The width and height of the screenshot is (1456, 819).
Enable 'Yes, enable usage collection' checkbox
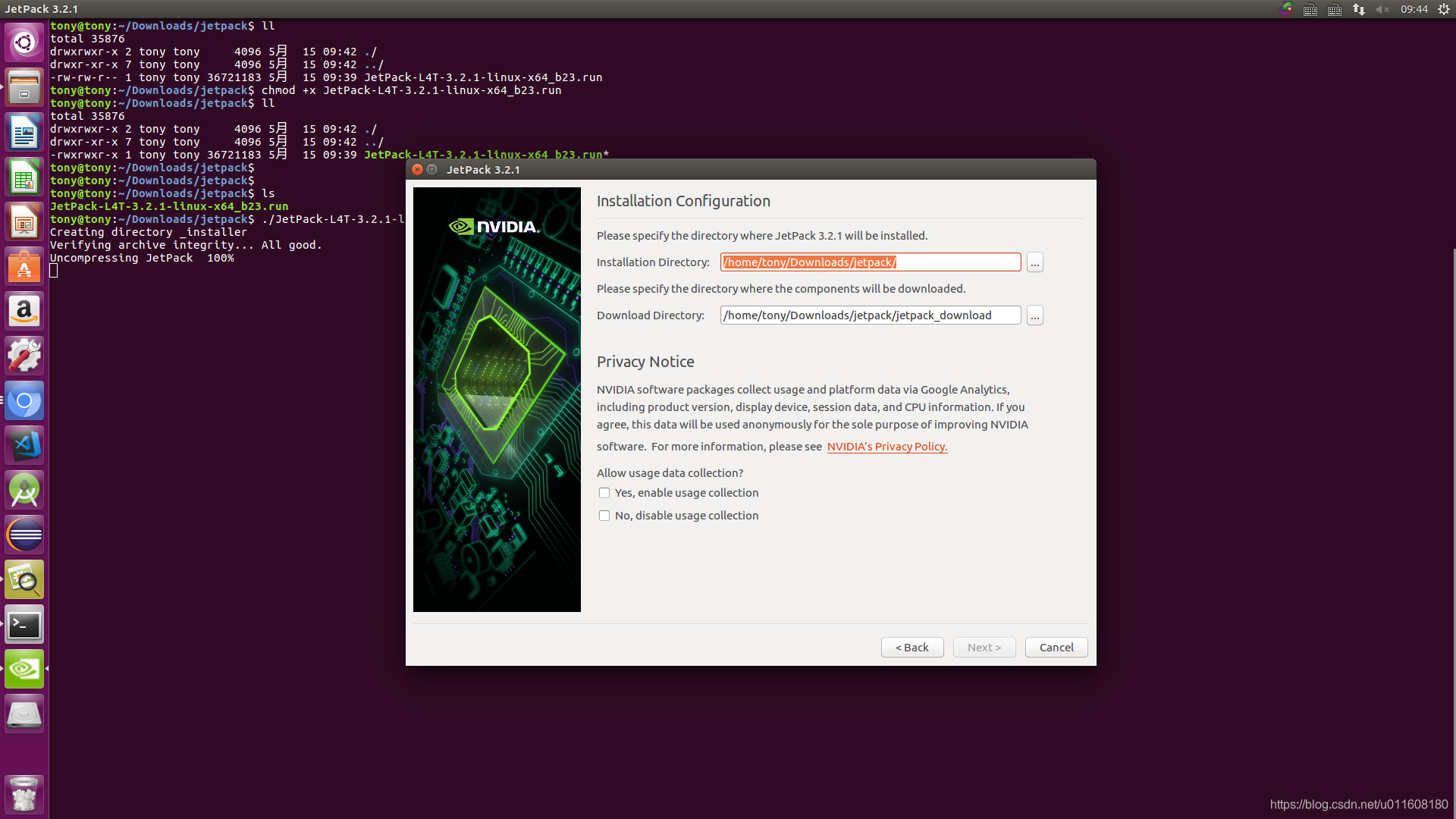tap(604, 493)
